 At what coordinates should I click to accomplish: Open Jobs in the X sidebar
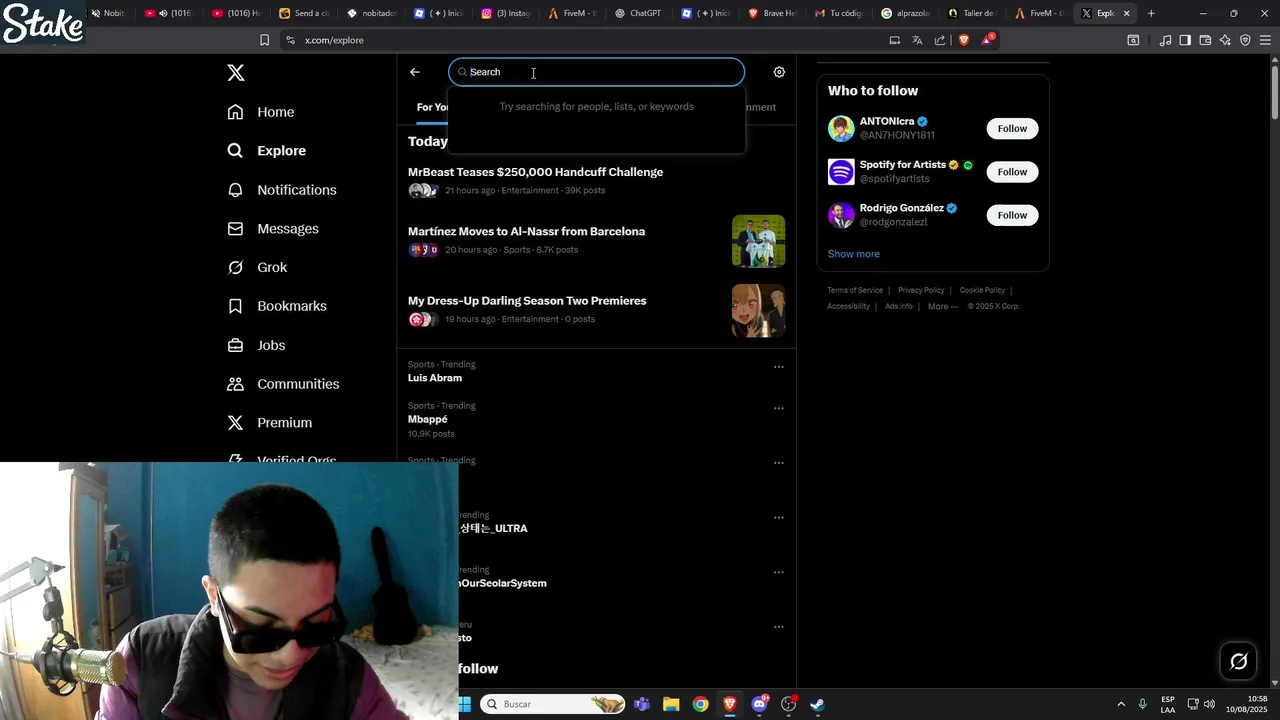[x=256, y=345]
